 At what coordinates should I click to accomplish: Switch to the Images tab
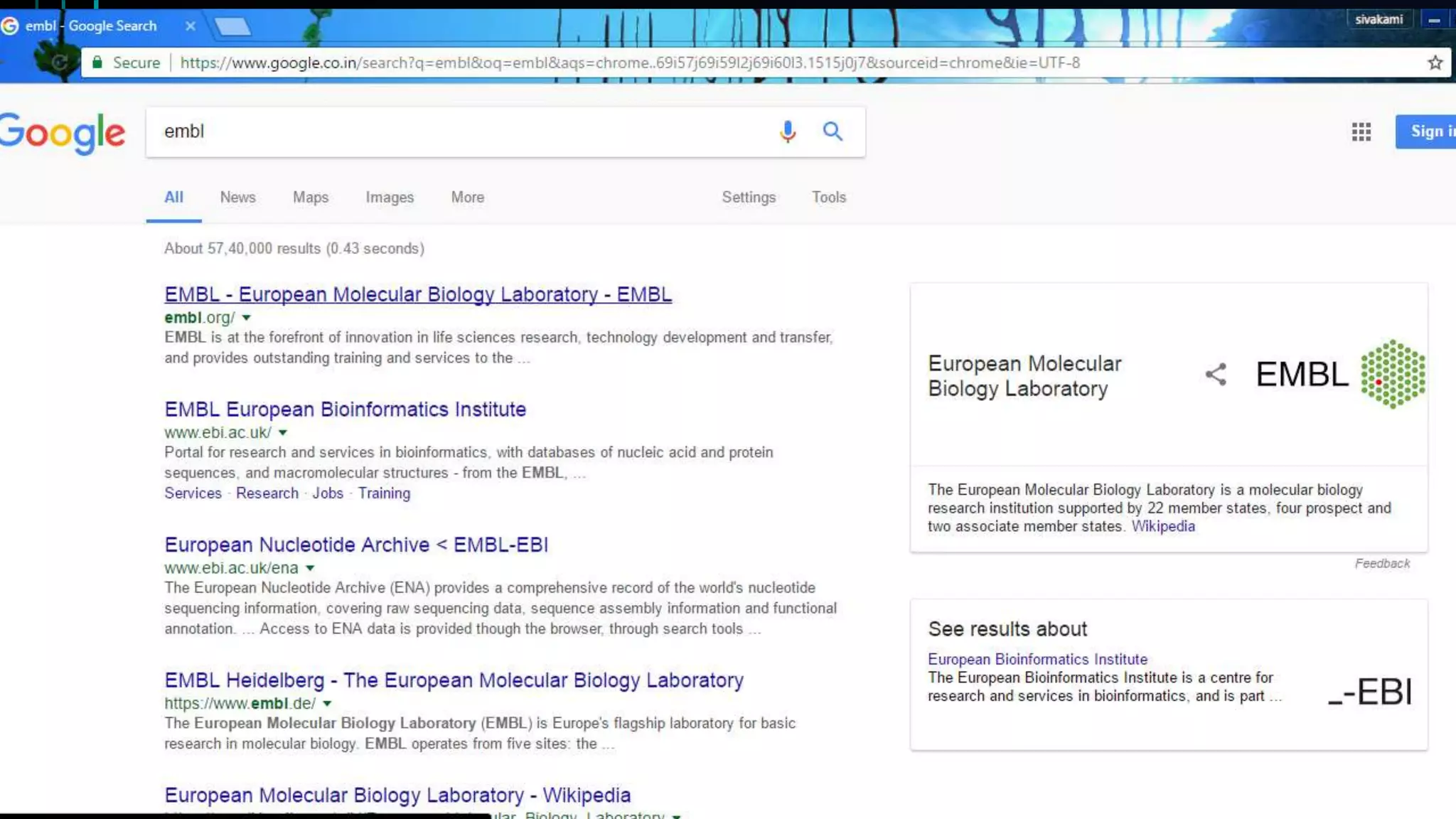[x=389, y=197]
